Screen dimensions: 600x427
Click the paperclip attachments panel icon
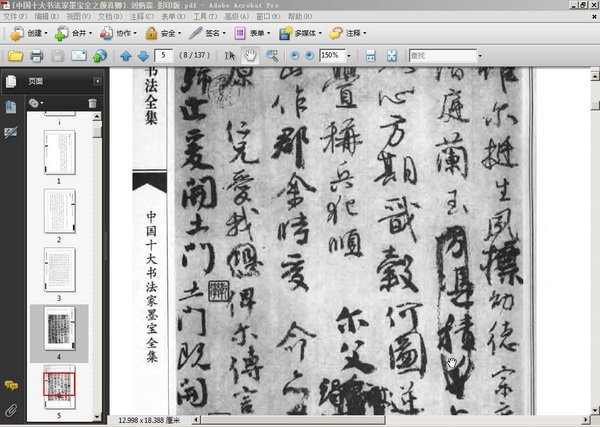click(x=11, y=410)
